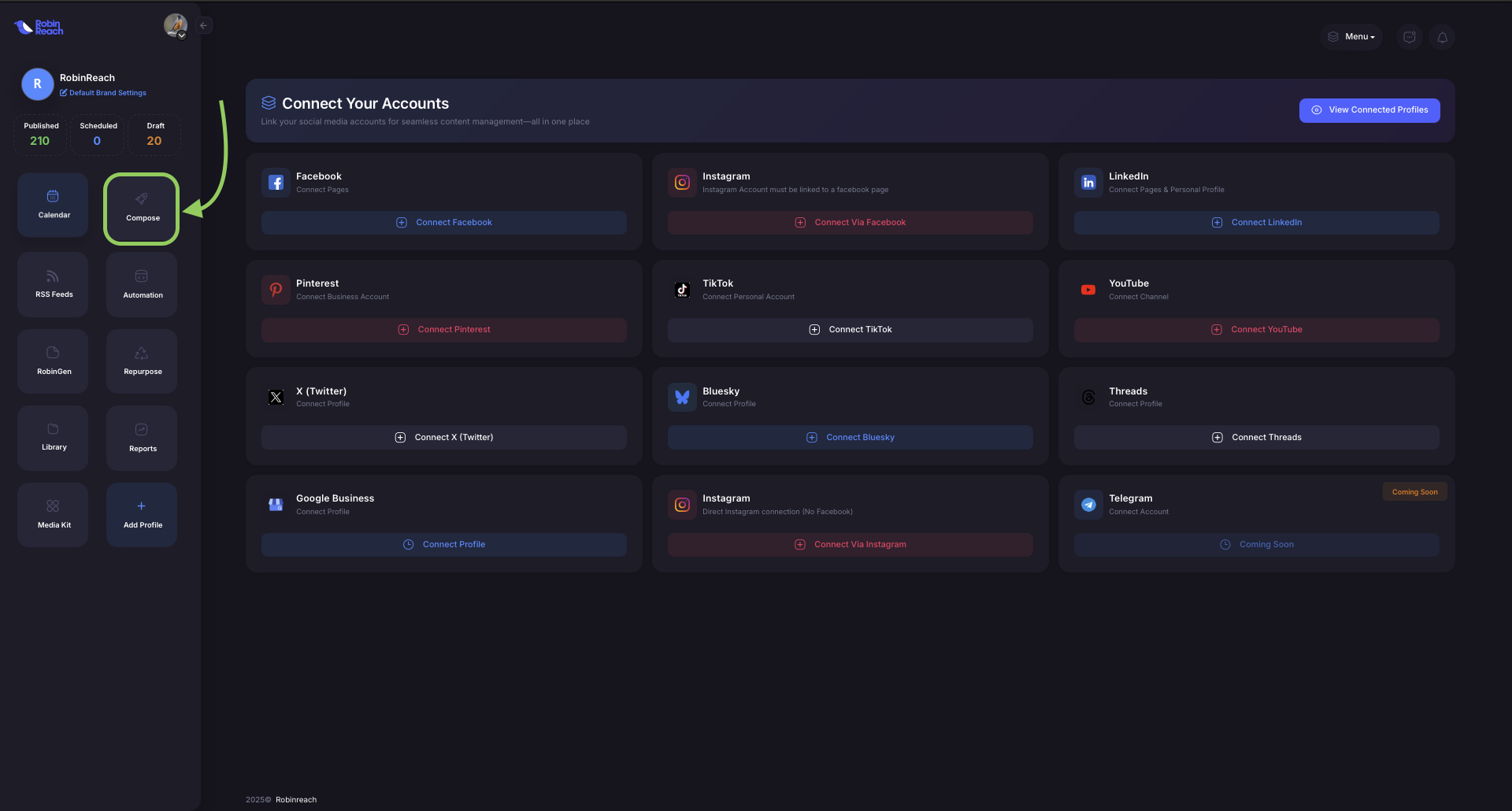This screenshot has width=1512, height=811.
Task: Click the Connect Via Instagram button
Action: point(850,545)
